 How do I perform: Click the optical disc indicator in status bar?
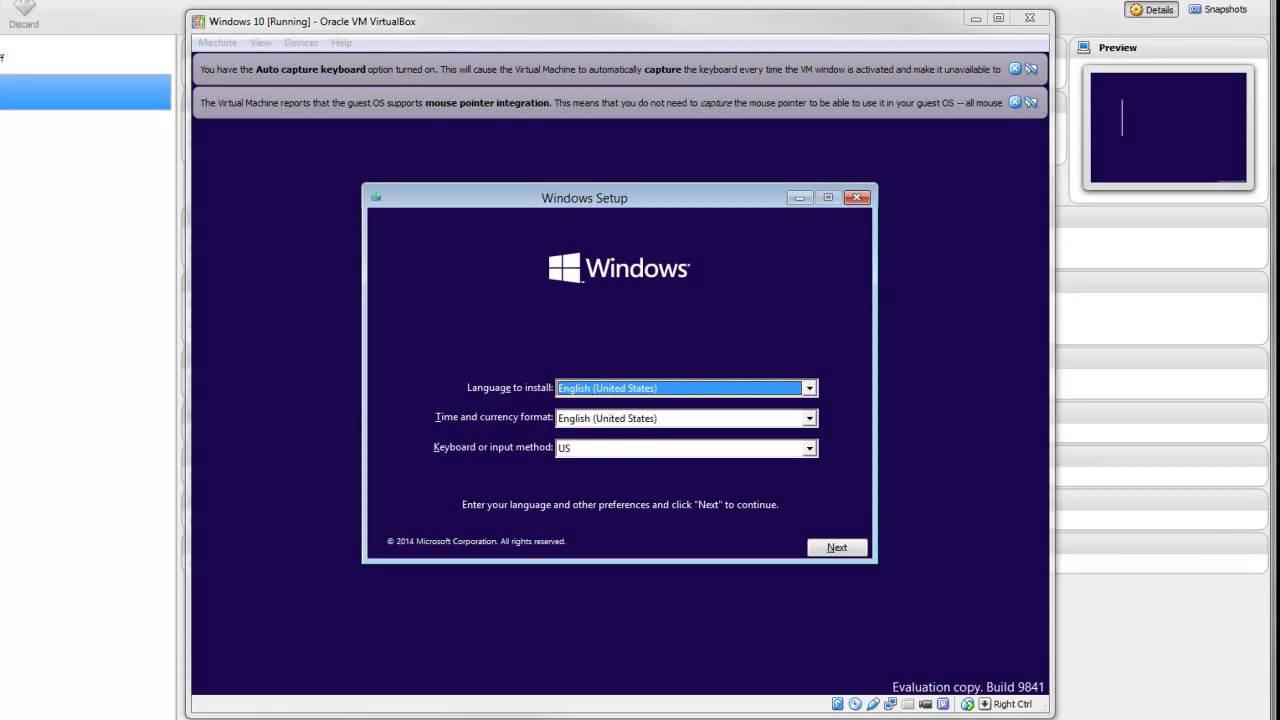click(855, 704)
